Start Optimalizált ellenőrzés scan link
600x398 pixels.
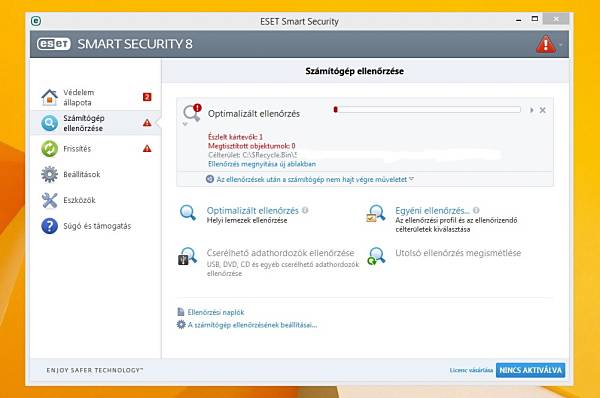253,210
